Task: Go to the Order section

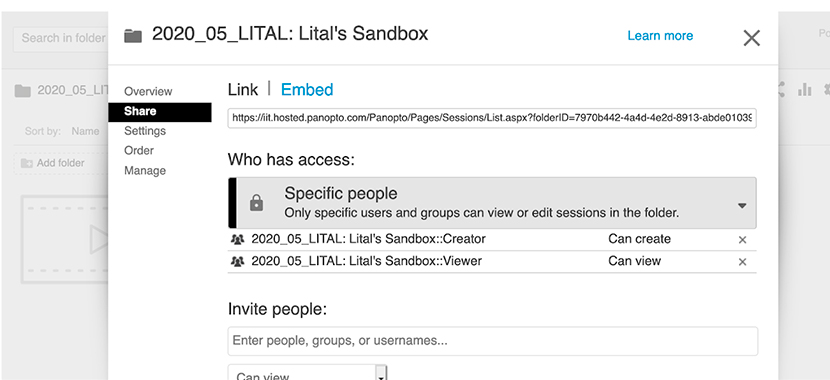Action: tap(139, 150)
